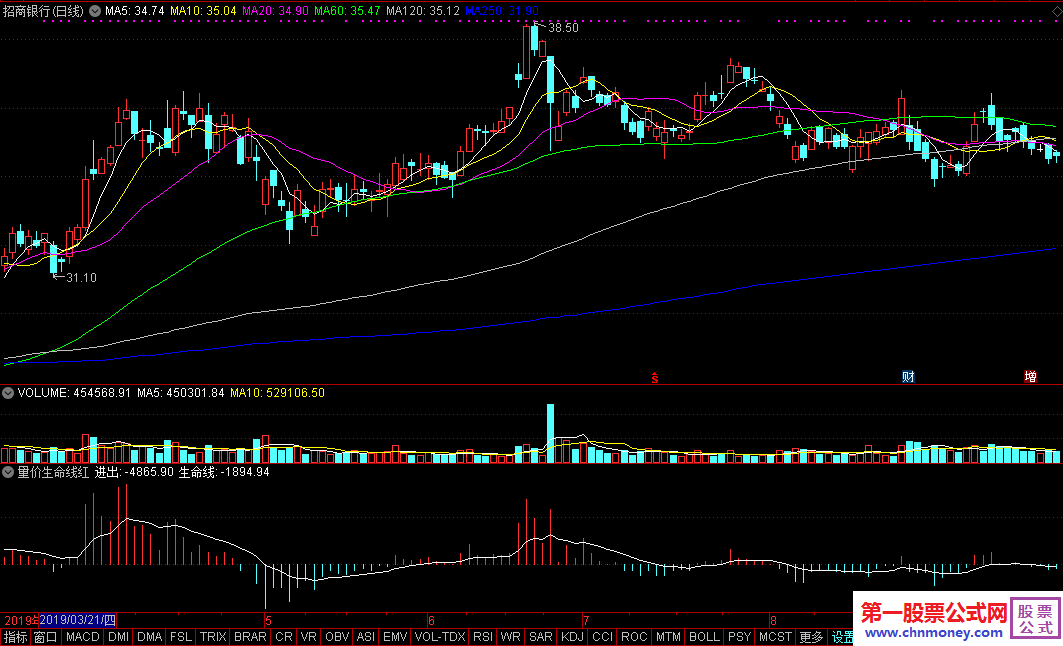Image resolution: width=1063 pixels, height=646 pixels.
Task: Click the 2019/03/21/四 date label
Action: coord(77,620)
